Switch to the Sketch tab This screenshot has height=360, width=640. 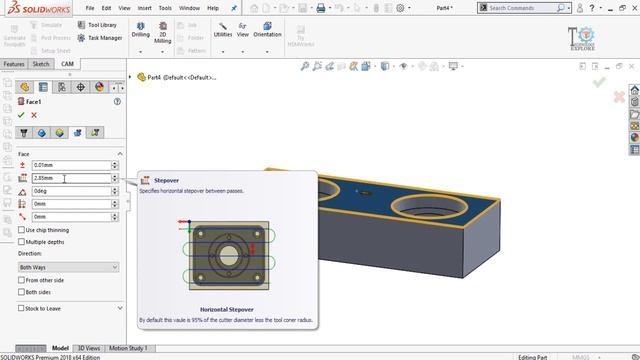(x=41, y=64)
